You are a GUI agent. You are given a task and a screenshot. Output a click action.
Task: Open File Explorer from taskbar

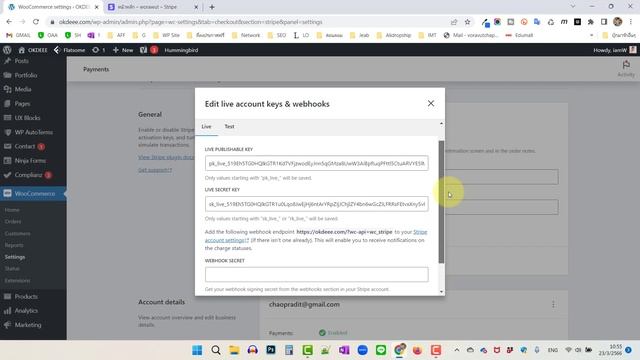point(234,350)
